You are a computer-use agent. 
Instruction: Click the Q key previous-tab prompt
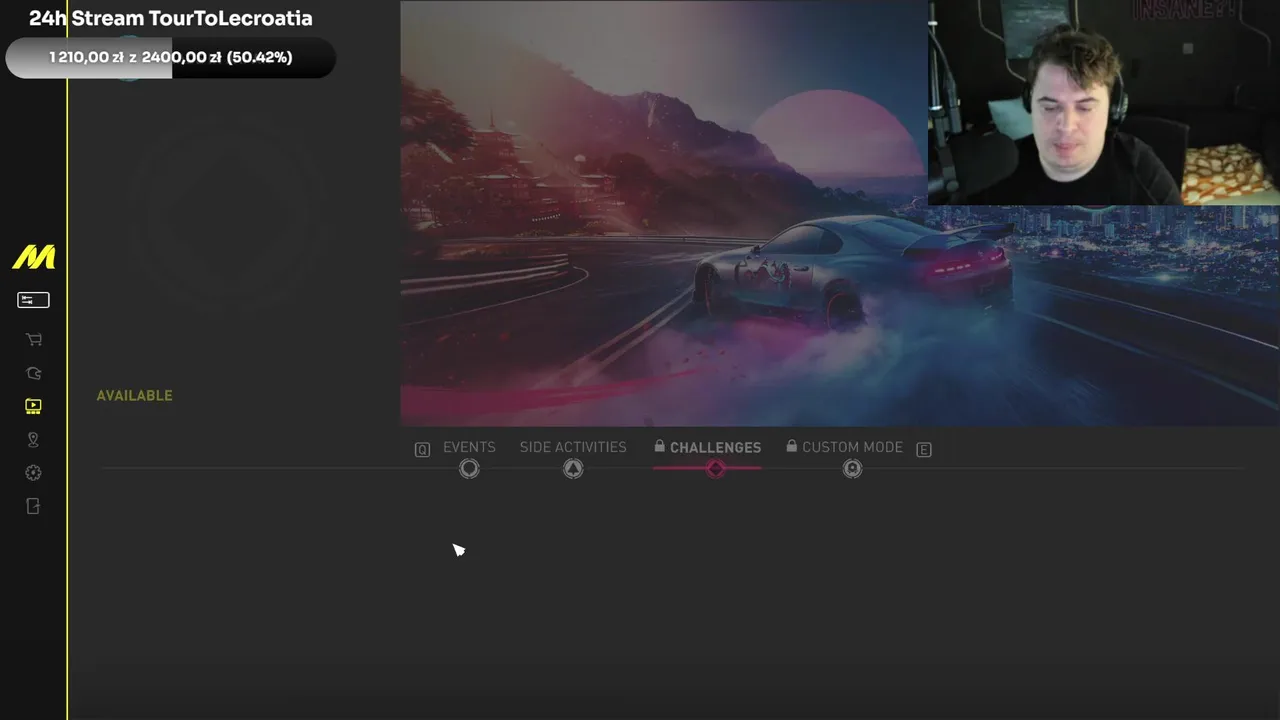[422, 450]
